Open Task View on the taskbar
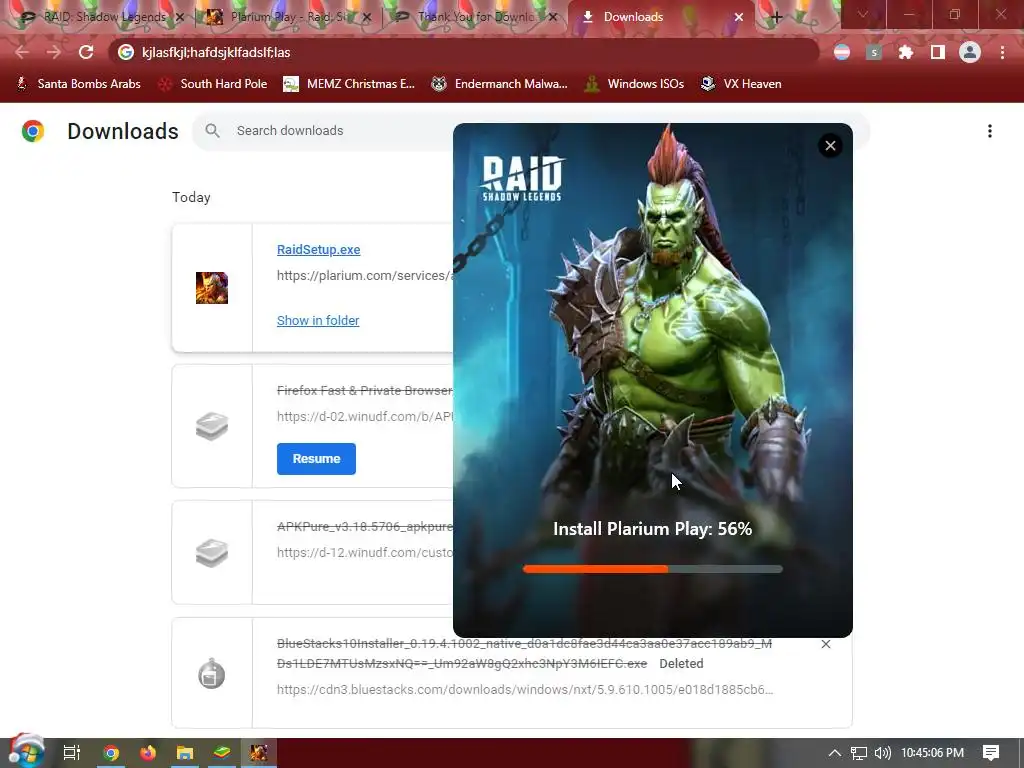1024x768 pixels. [x=72, y=753]
